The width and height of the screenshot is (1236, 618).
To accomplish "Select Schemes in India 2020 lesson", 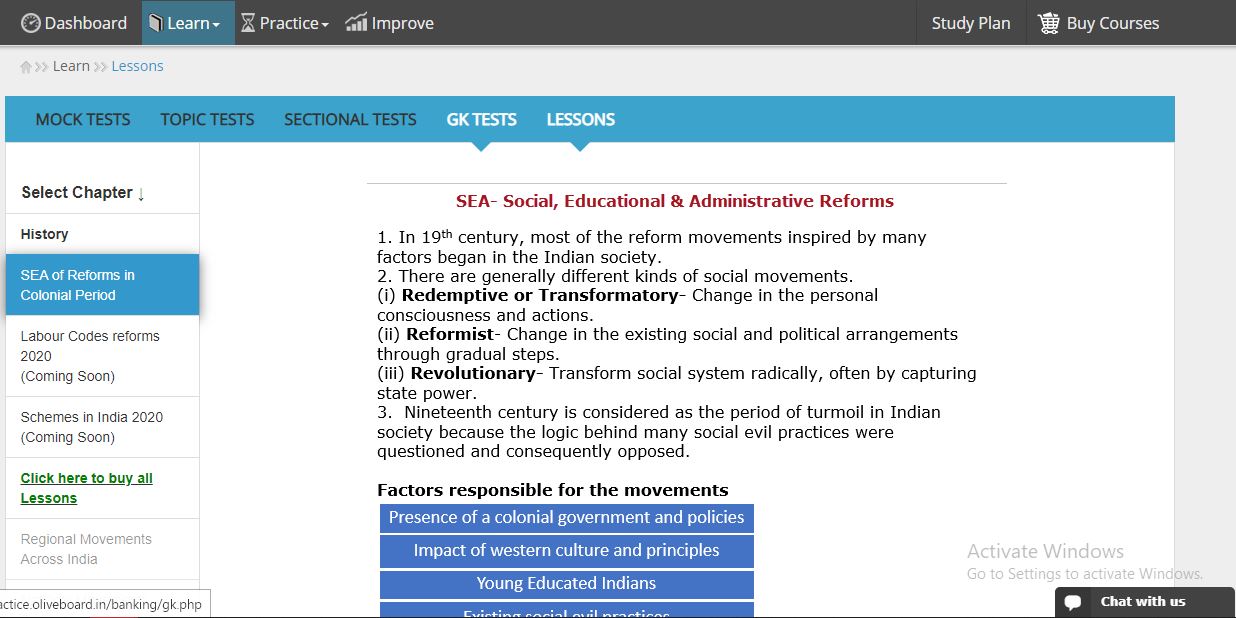I will click(102, 427).
